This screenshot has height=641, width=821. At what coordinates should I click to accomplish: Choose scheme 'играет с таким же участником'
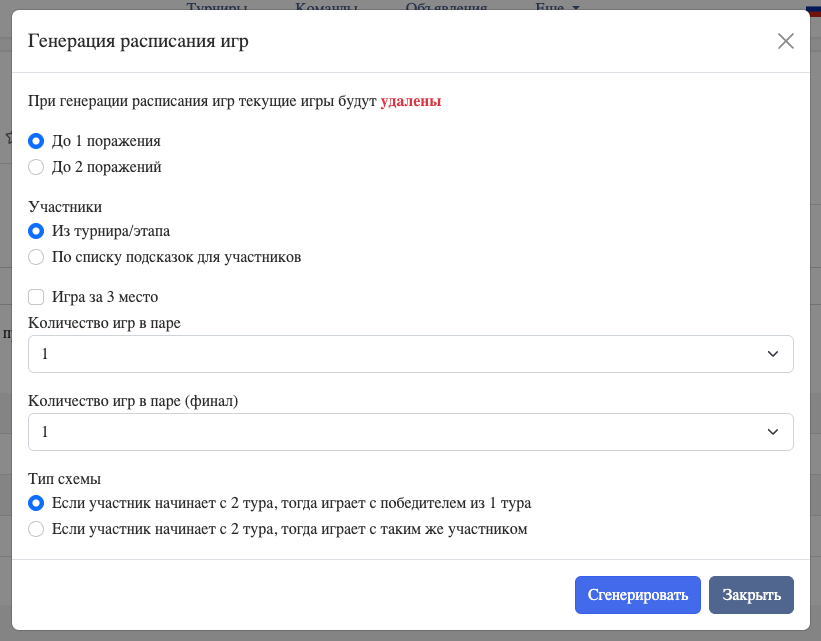36,528
